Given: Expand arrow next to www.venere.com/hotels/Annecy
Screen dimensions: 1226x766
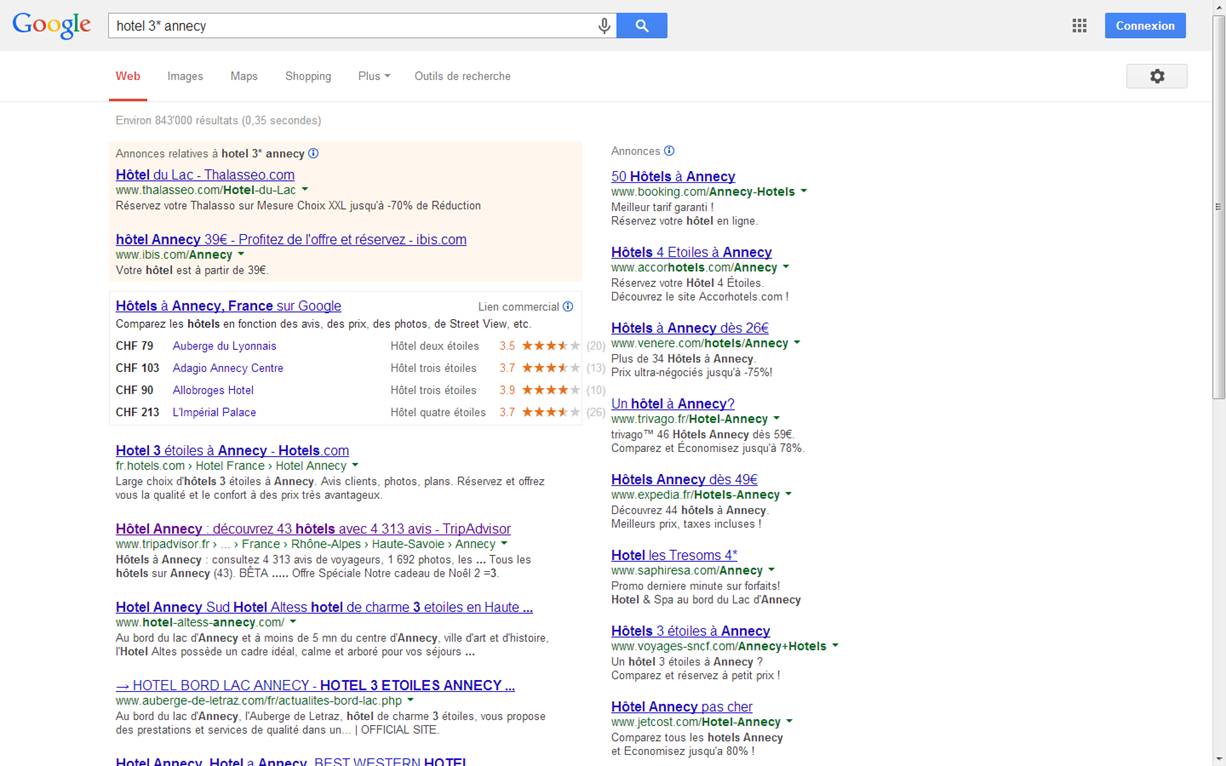Looking at the screenshot, I should click(797, 342).
